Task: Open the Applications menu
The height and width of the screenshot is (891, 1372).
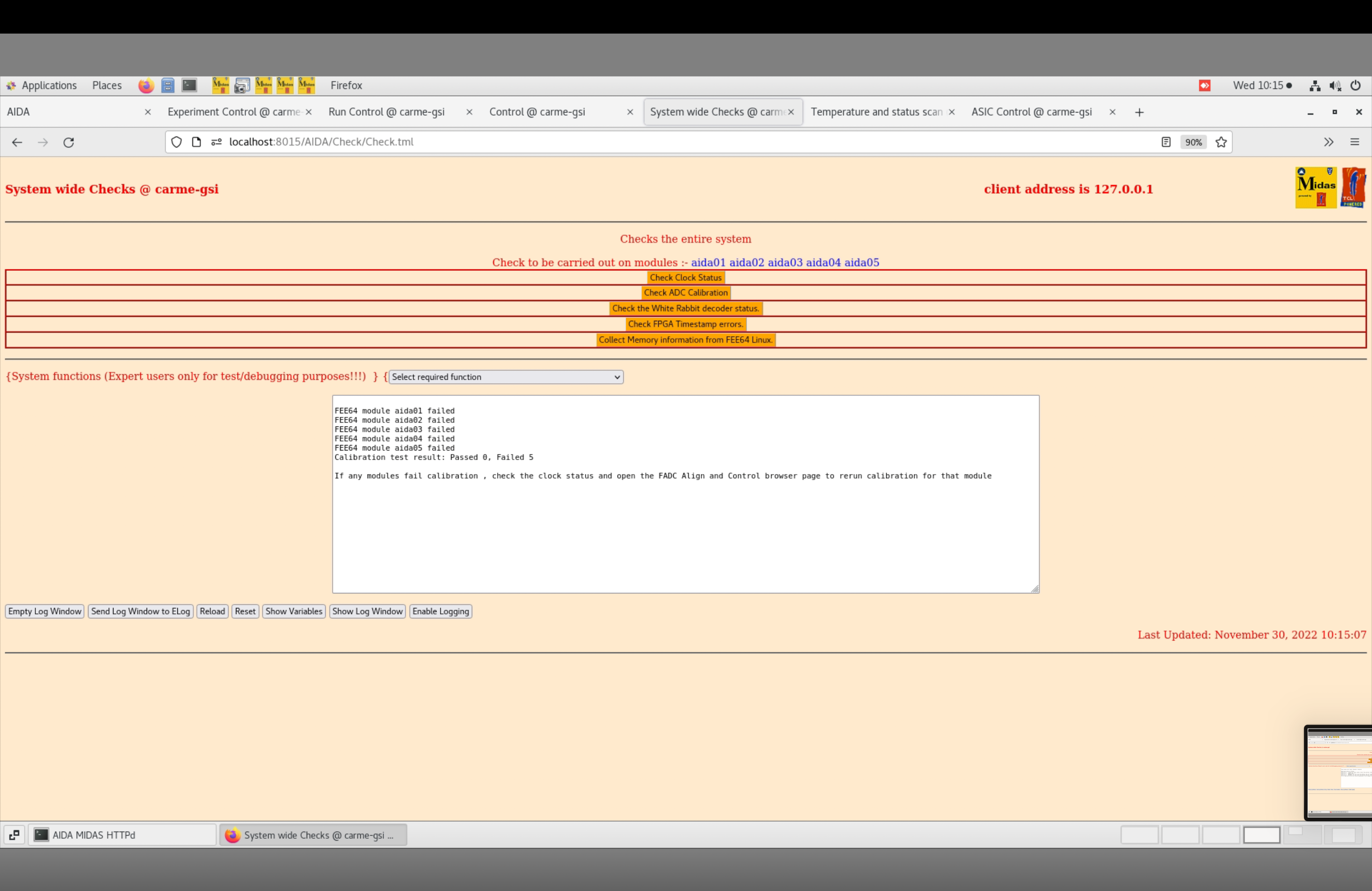Action: point(49,85)
